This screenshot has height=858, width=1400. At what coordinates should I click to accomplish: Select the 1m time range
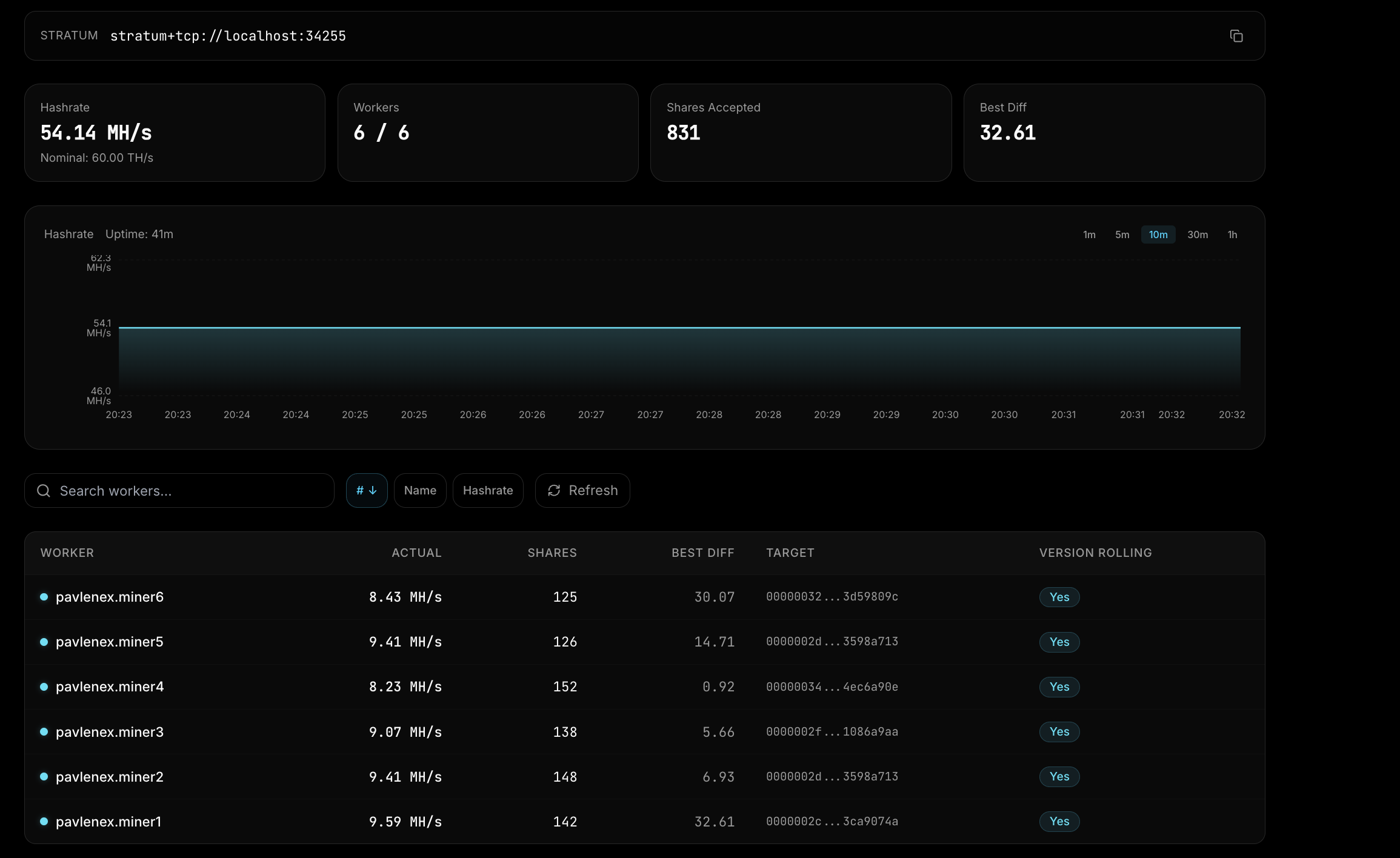coord(1089,234)
